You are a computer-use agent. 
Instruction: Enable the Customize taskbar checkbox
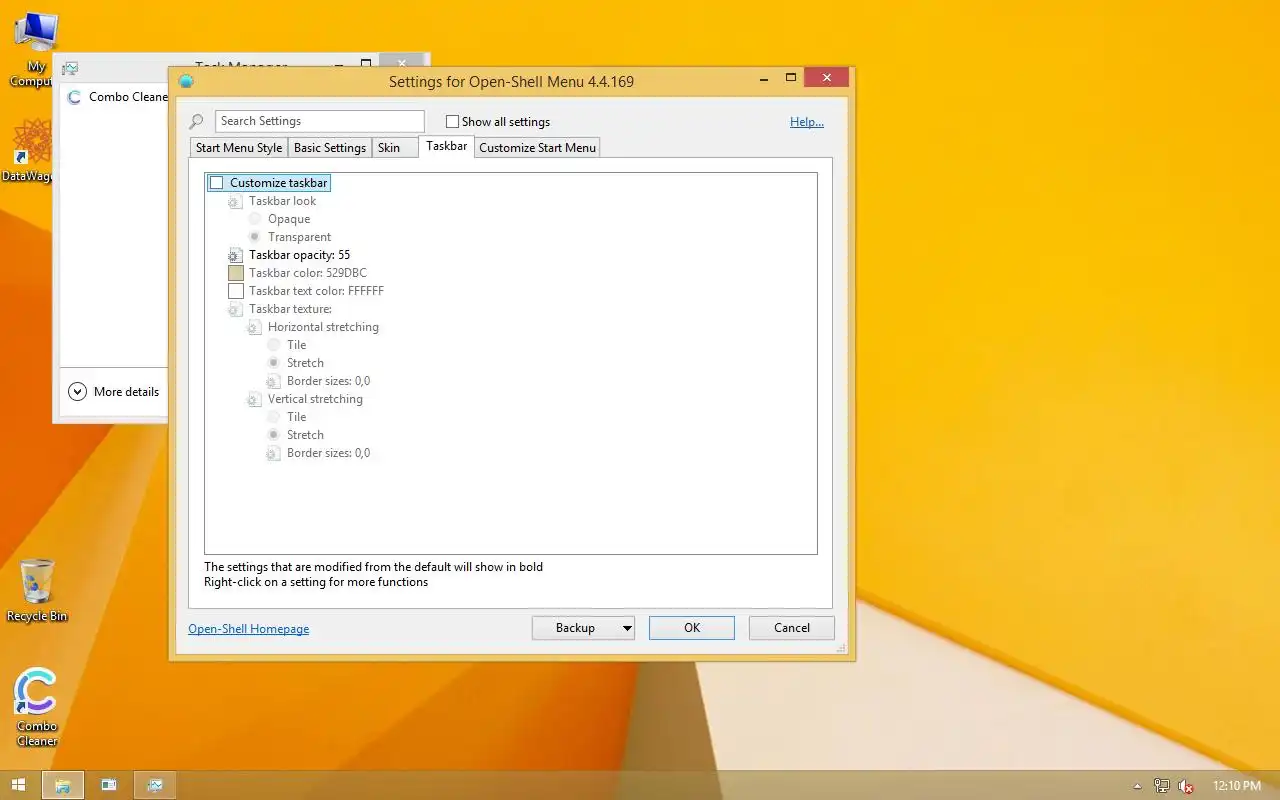pyautogui.click(x=216, y=183)
